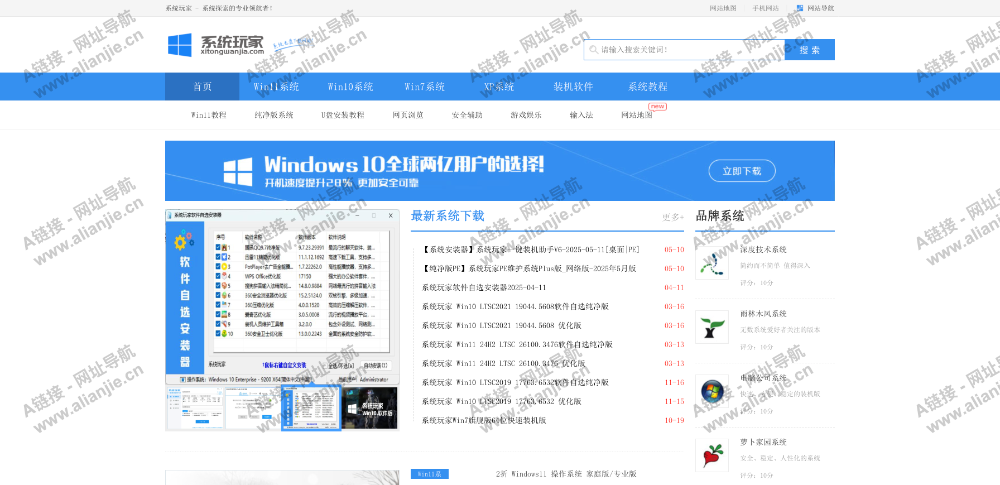
Task: Open the 深度技术系统 brand icon
Action: [712, 263]
